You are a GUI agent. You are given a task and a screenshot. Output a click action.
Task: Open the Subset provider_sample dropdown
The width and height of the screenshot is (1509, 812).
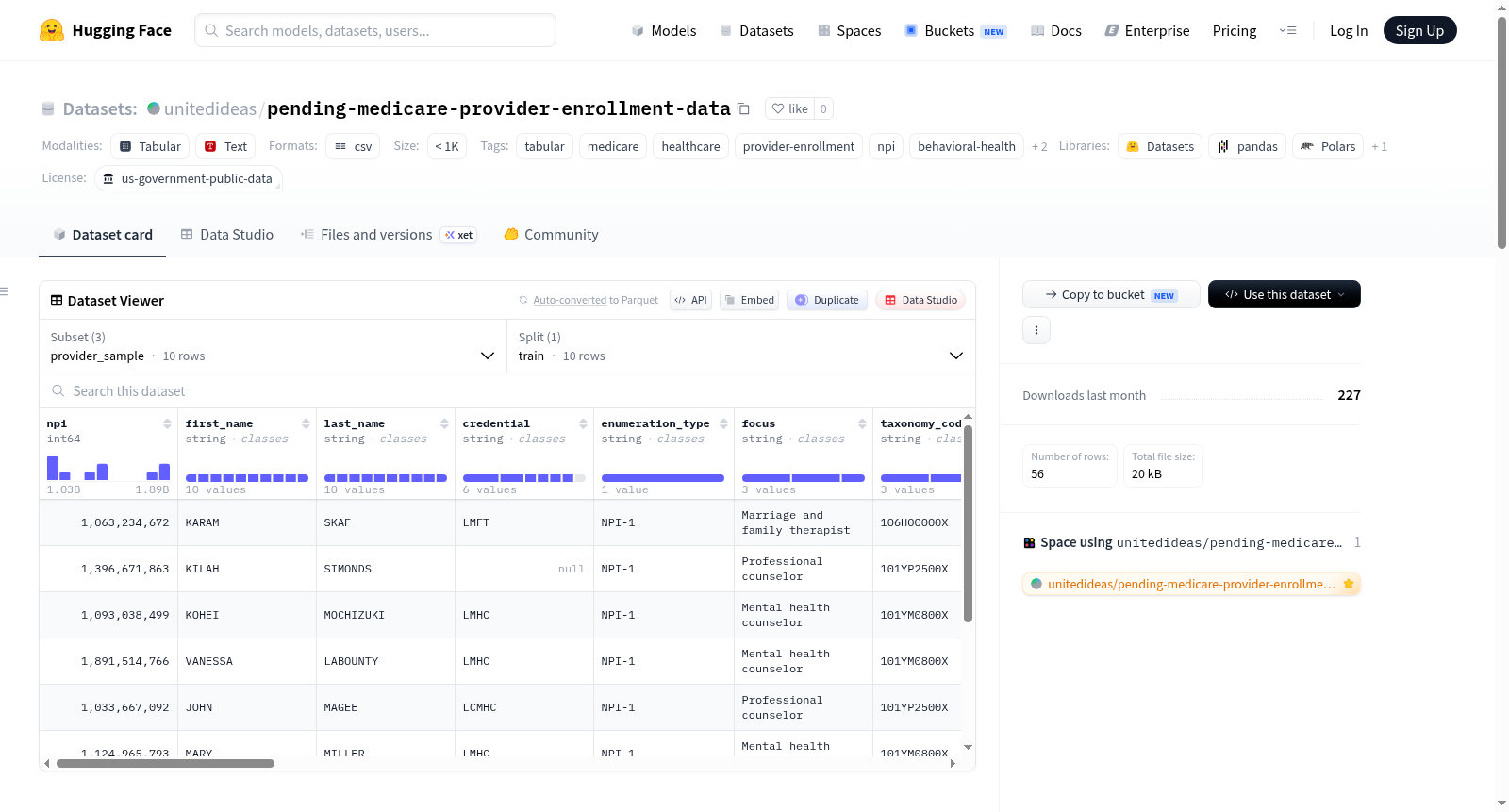click(x=273, y=346)
